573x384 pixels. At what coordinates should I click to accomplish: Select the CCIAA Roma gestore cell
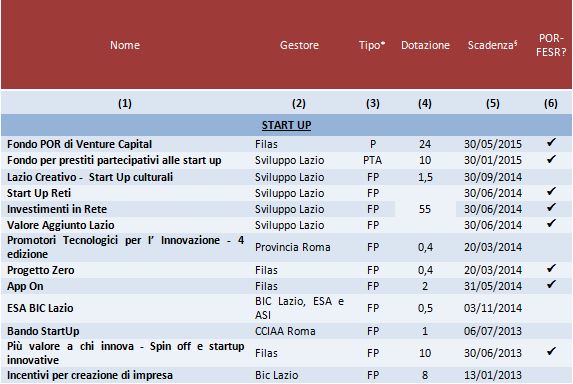pos(285,331)
